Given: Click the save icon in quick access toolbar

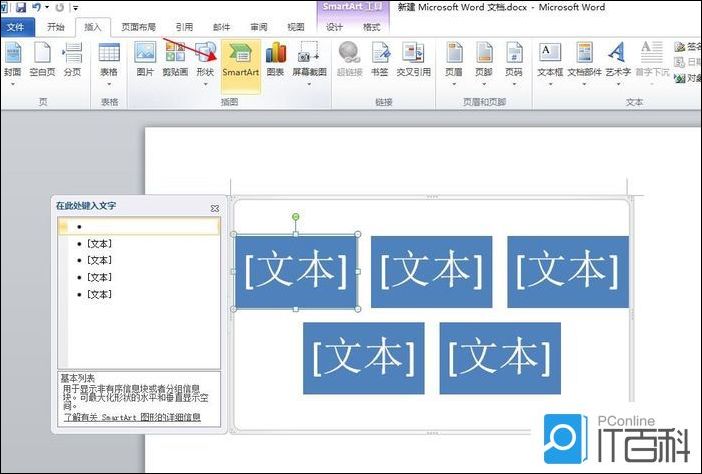Looking at the screenshot, I should pyautogui.click(x=20, y=8).
